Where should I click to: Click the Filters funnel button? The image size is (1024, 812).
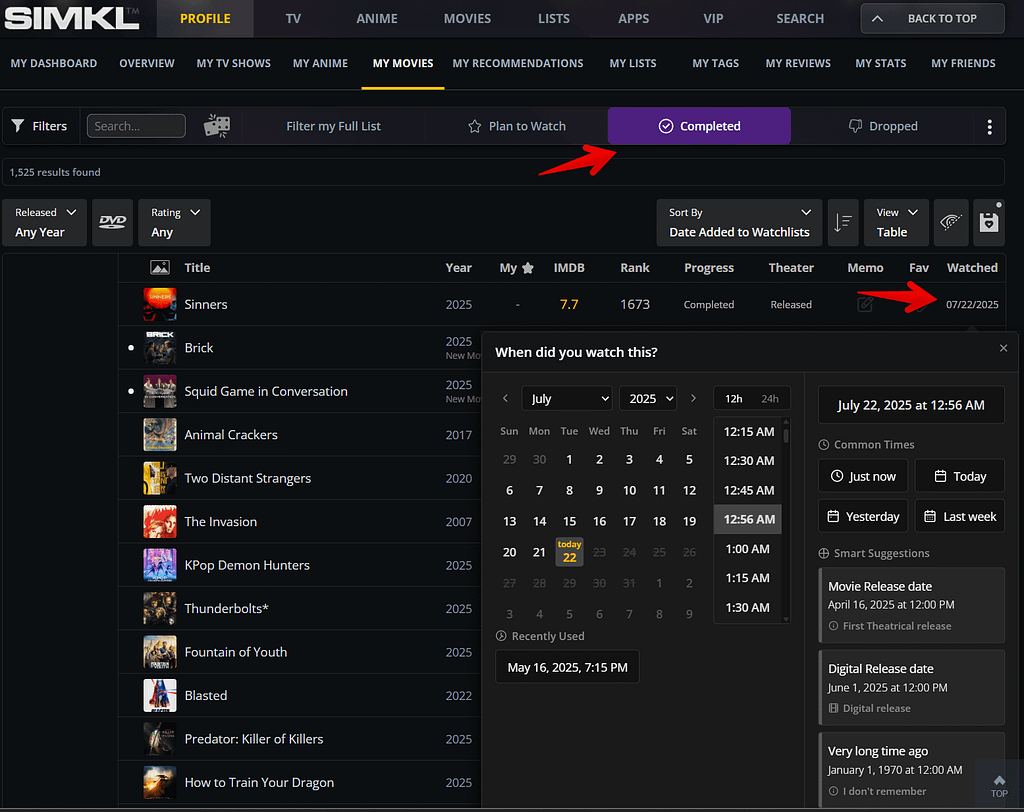pyautogui.click(x=40, y=126)
